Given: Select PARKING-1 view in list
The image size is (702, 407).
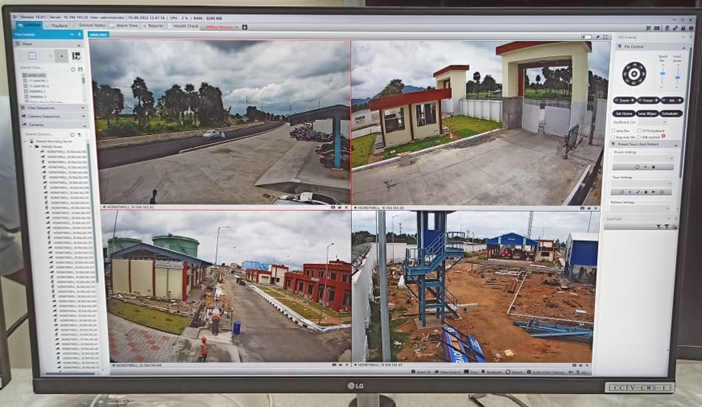Looking at the screenshot, I should coord(35,91).
